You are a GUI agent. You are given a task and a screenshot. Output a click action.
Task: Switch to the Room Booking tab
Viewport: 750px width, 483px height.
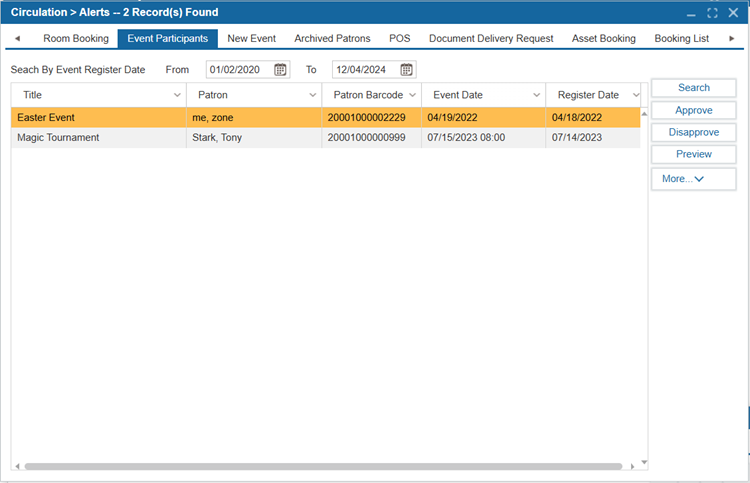tap(76, 39)
